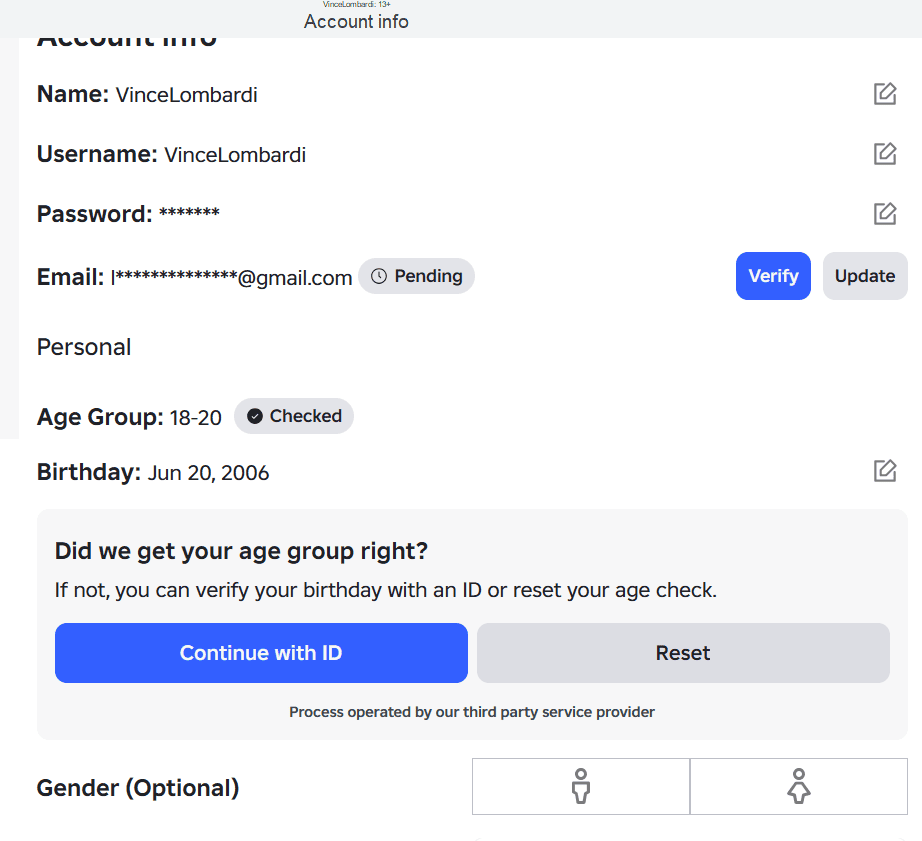Edit the Name field pencil icon
922x841 pixels.
pos(885,94)
